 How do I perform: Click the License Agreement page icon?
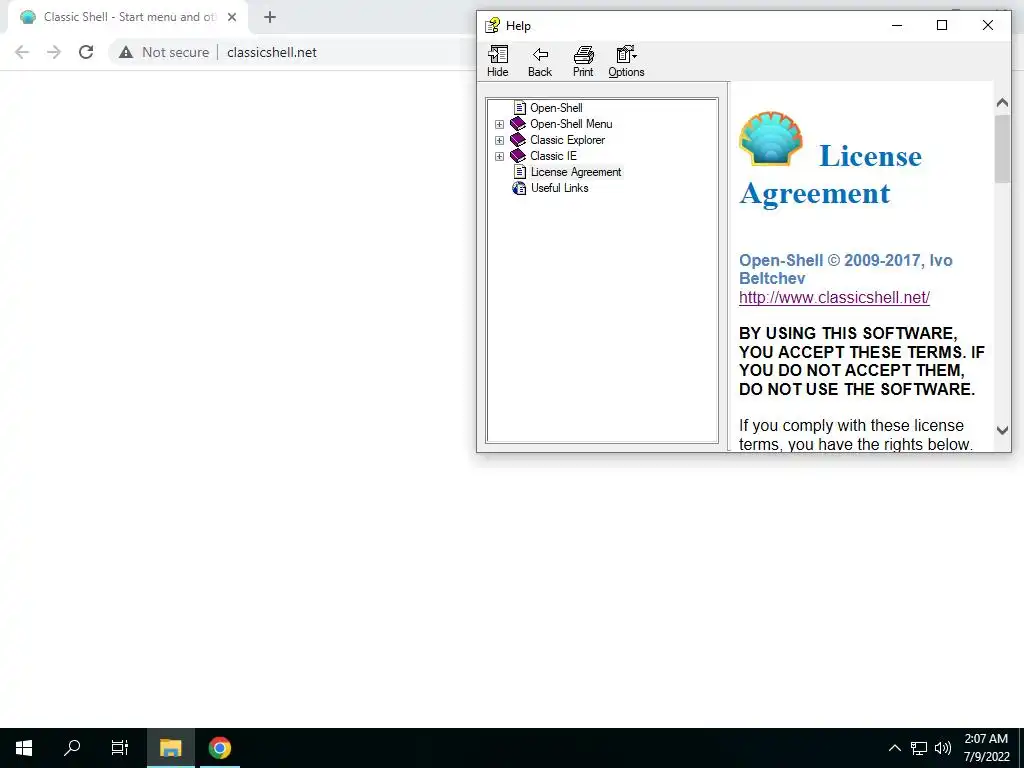point(520,172)
